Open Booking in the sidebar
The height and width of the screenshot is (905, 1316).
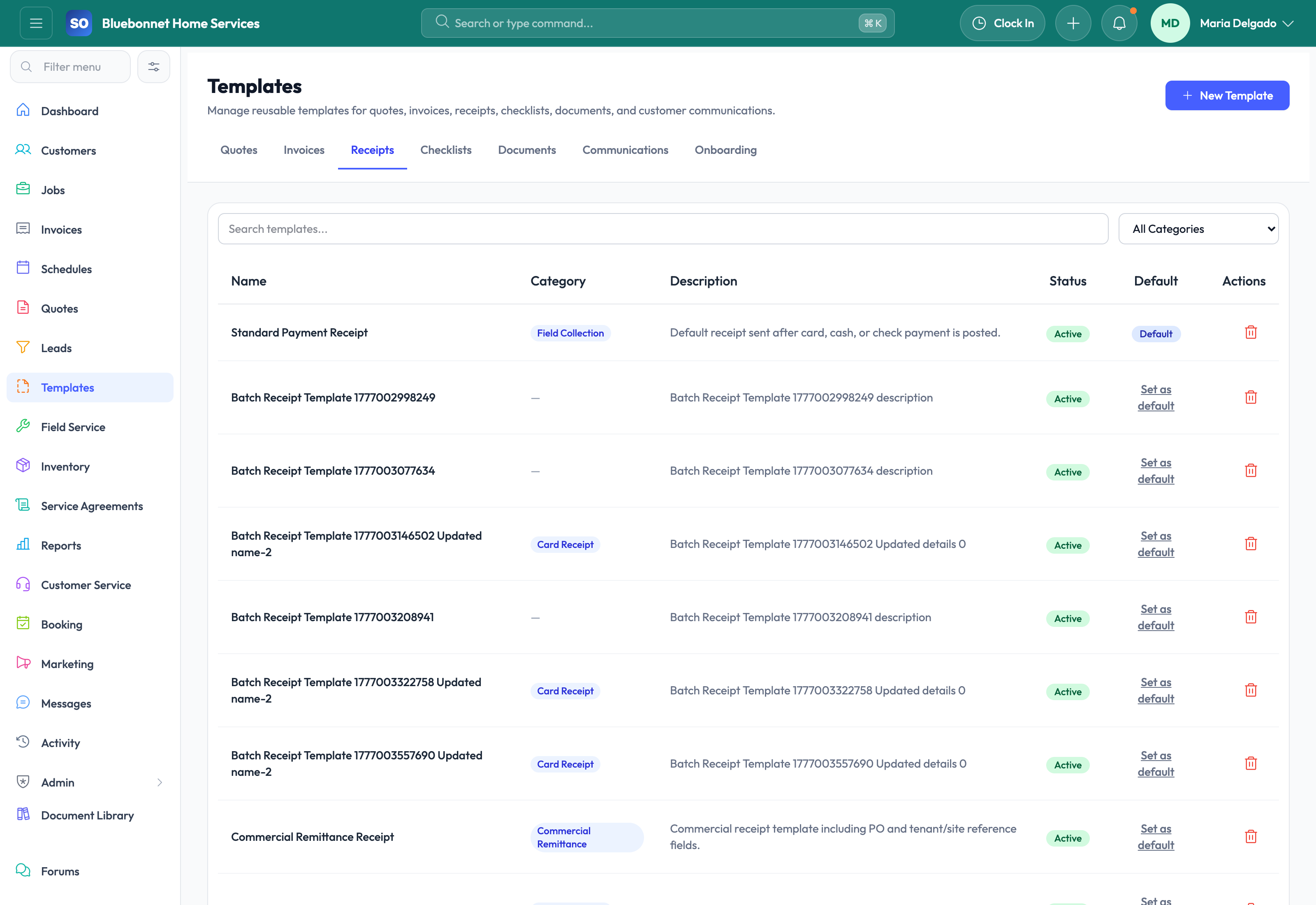[x=90, y=624]
